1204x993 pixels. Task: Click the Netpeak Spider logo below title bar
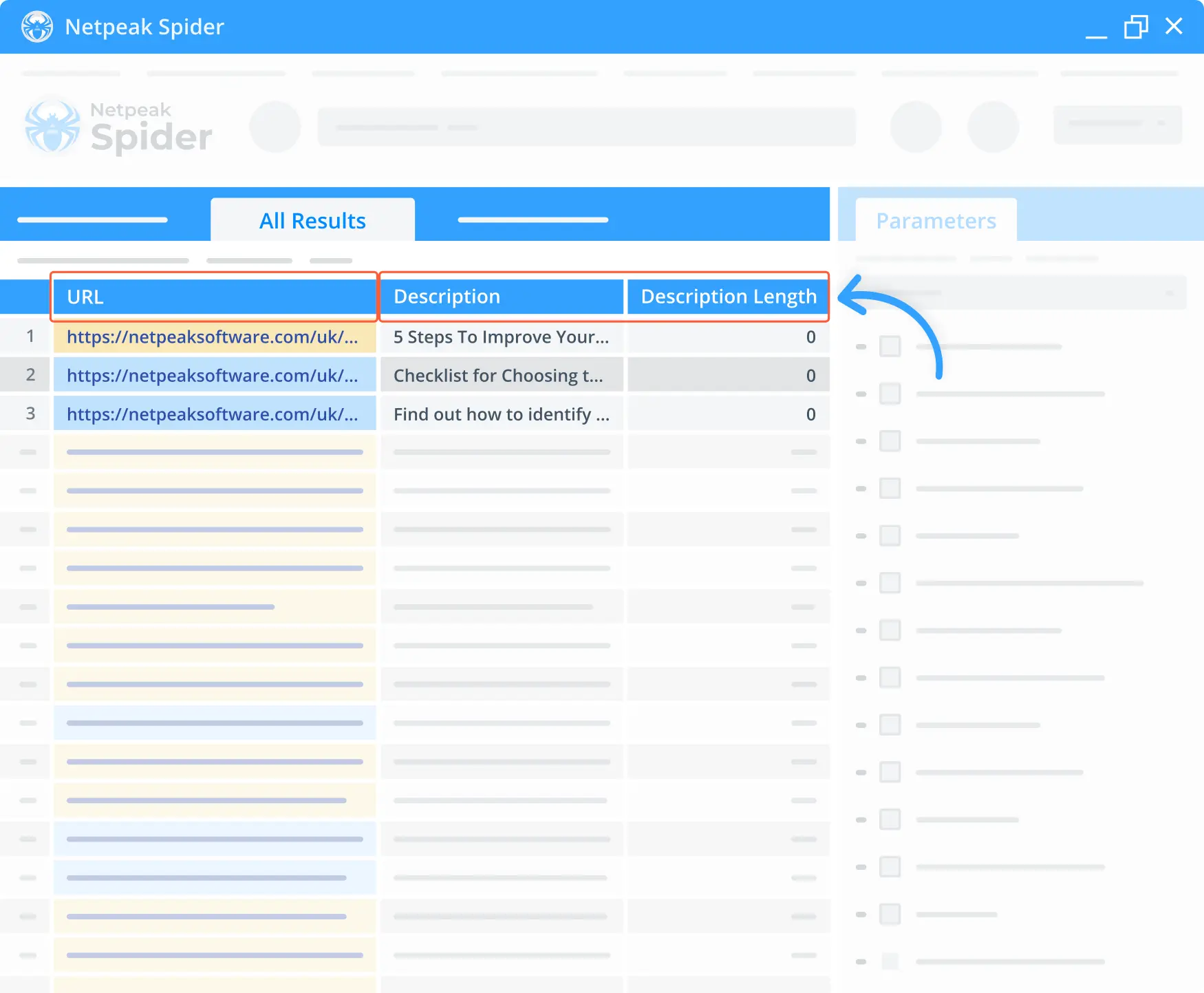[x=118, y=127]
